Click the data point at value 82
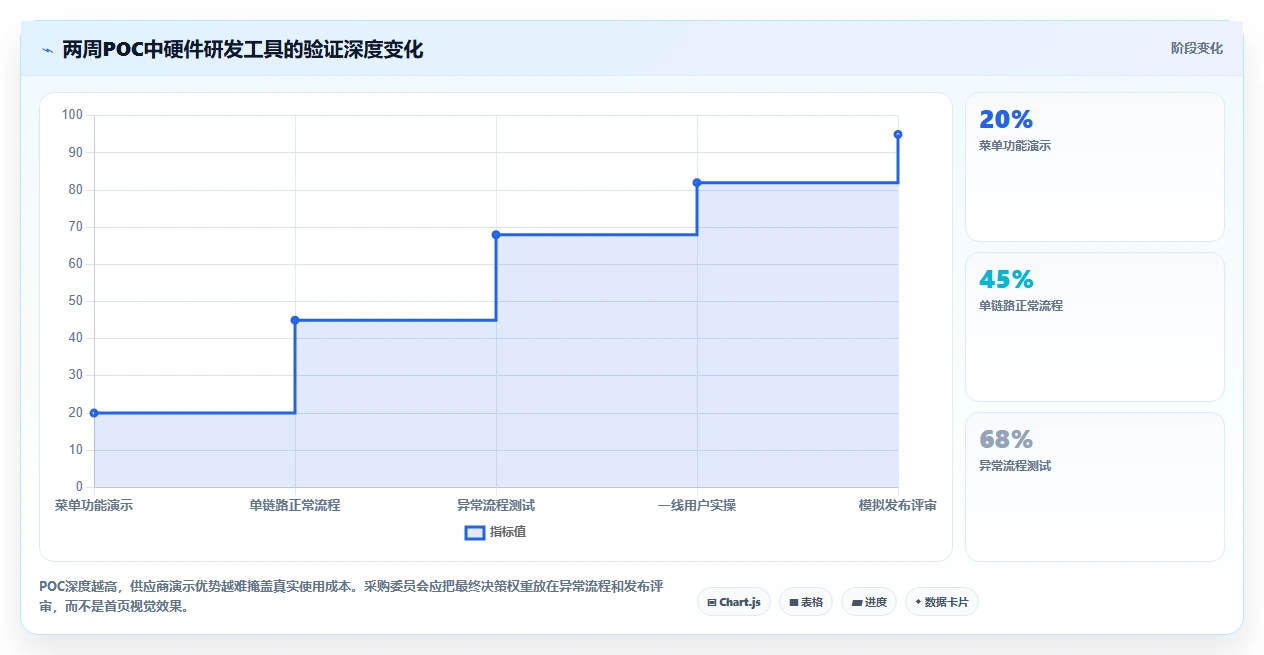This screenshot has height=655, width=1264. [x=697, y=183]
